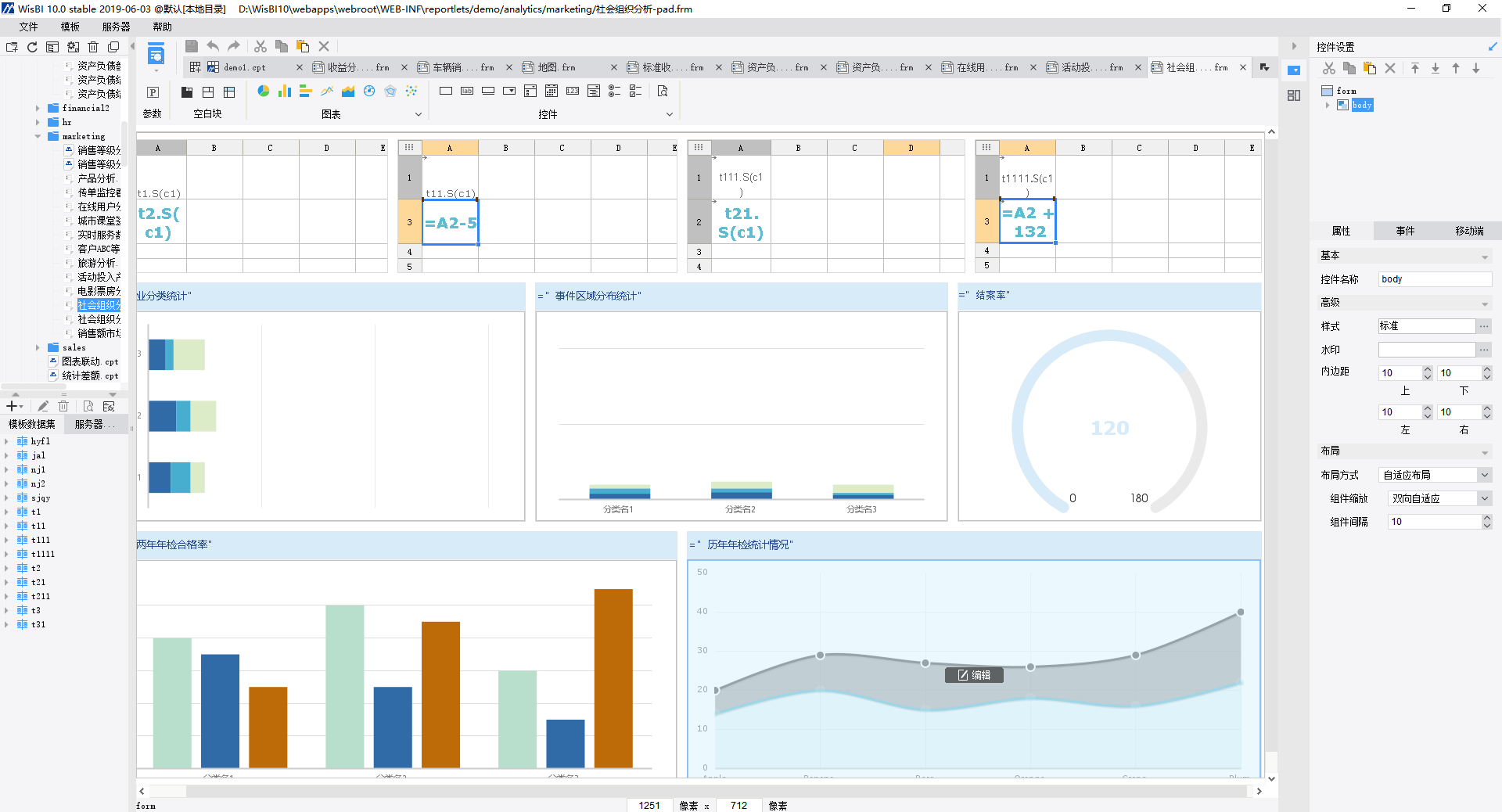Increase the 组件间隔 spinner value
This screenshot has width=1502, height=812.
pos(1486,518)
